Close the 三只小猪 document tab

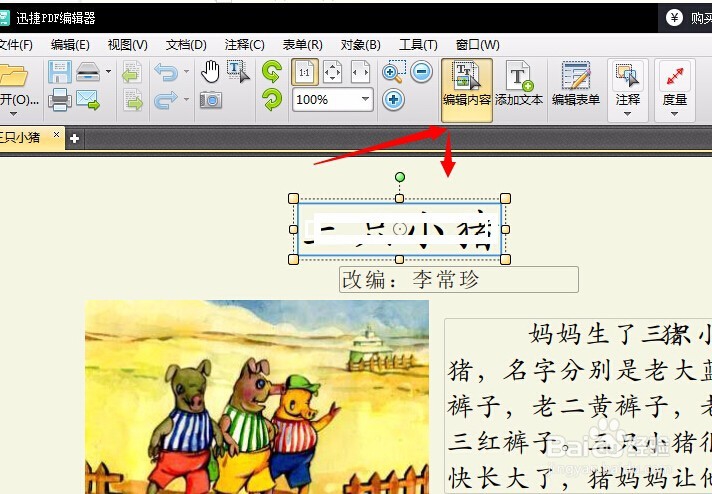[x=56, y=134]
